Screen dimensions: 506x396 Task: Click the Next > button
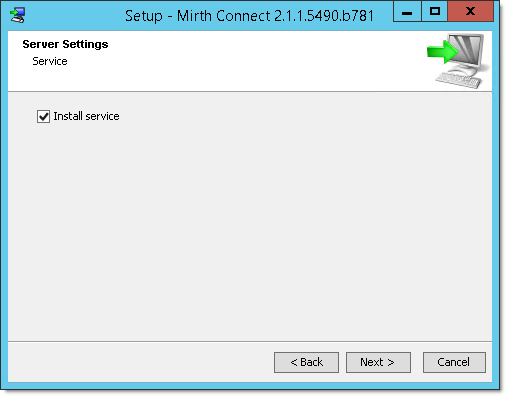click(378, 362)
